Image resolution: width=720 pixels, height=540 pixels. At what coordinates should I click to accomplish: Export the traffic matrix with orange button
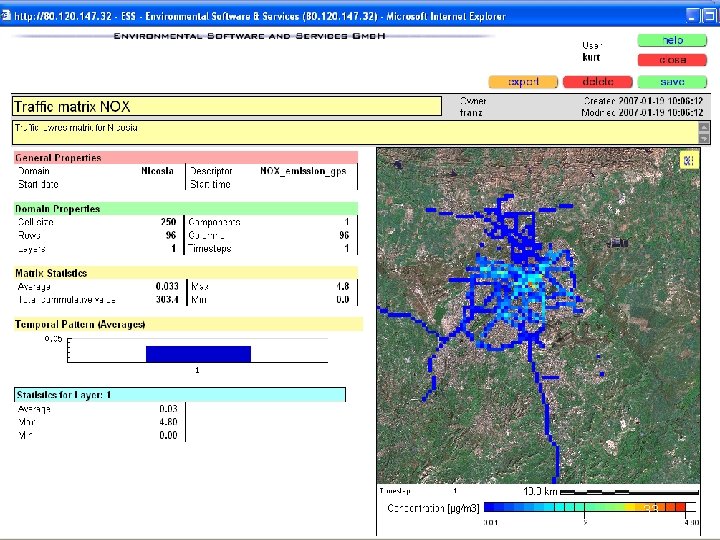(x=524, y=82)
